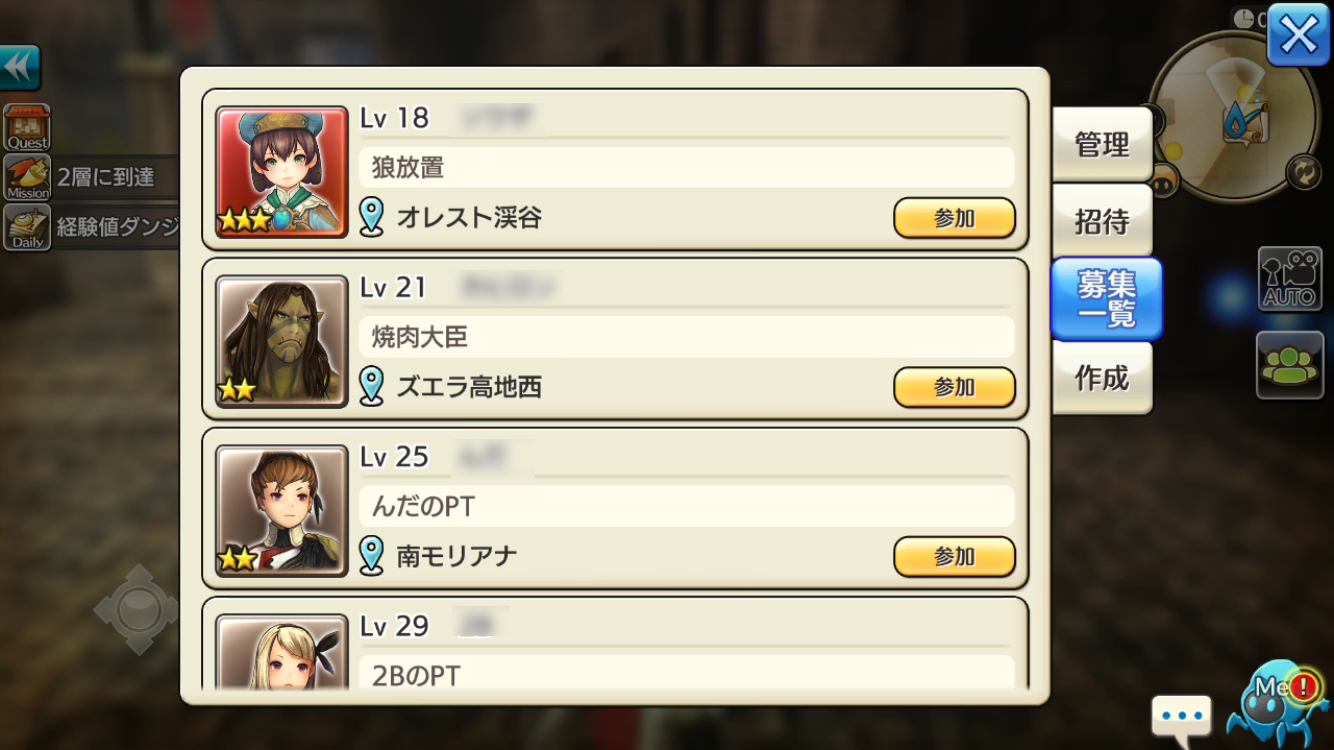The width and height of the screenshot is (1334, 750).
Task: Join the 狼放置 party with 参加
Action: (x=954, y=218)
